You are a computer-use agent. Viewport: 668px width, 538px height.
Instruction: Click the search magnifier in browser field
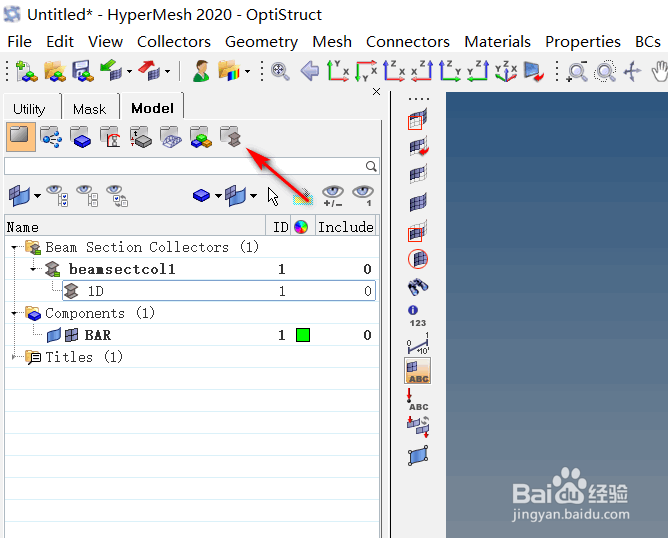tap(371, 166)
